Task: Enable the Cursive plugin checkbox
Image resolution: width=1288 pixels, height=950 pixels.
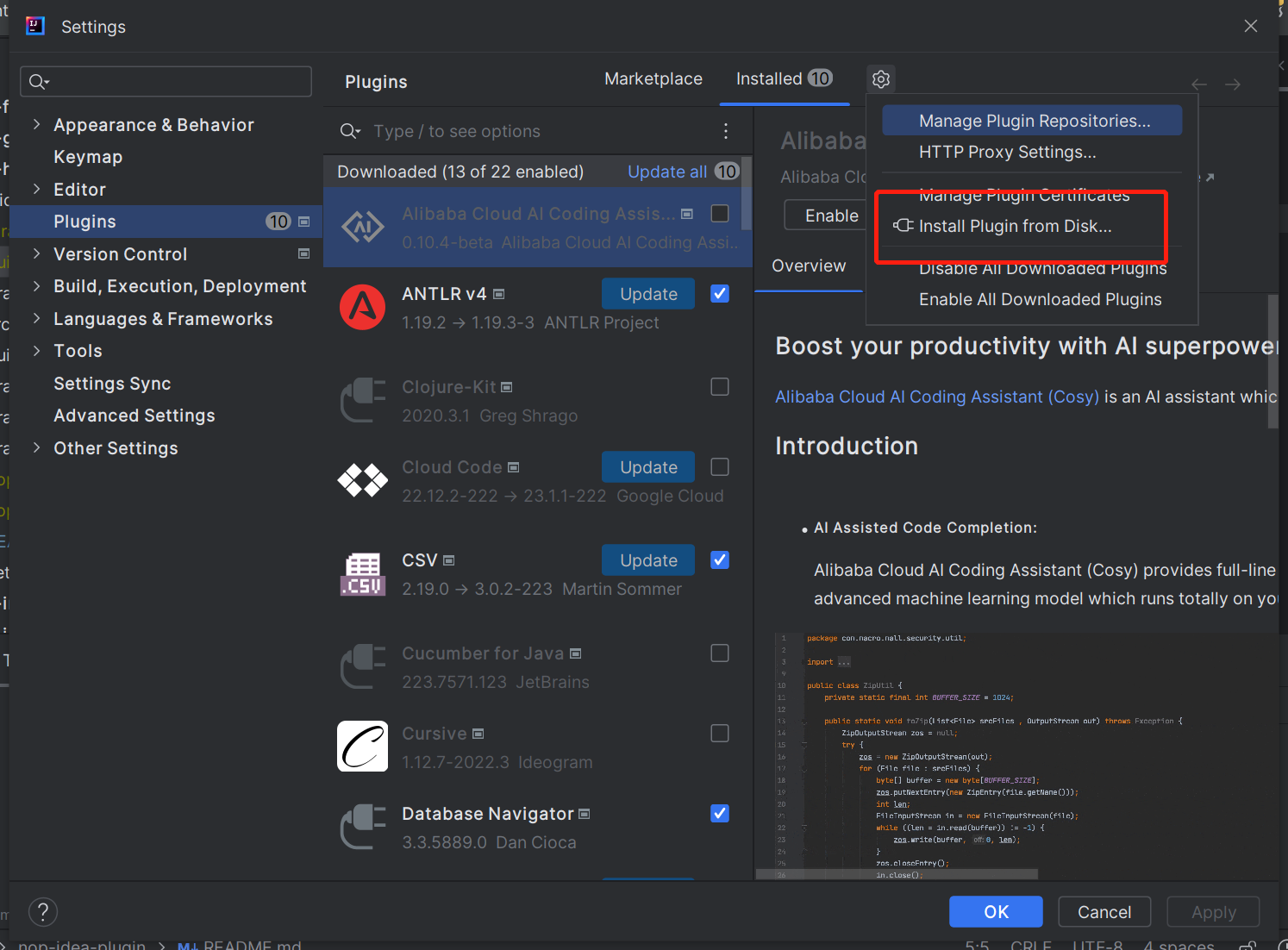Action: point(720,733)
